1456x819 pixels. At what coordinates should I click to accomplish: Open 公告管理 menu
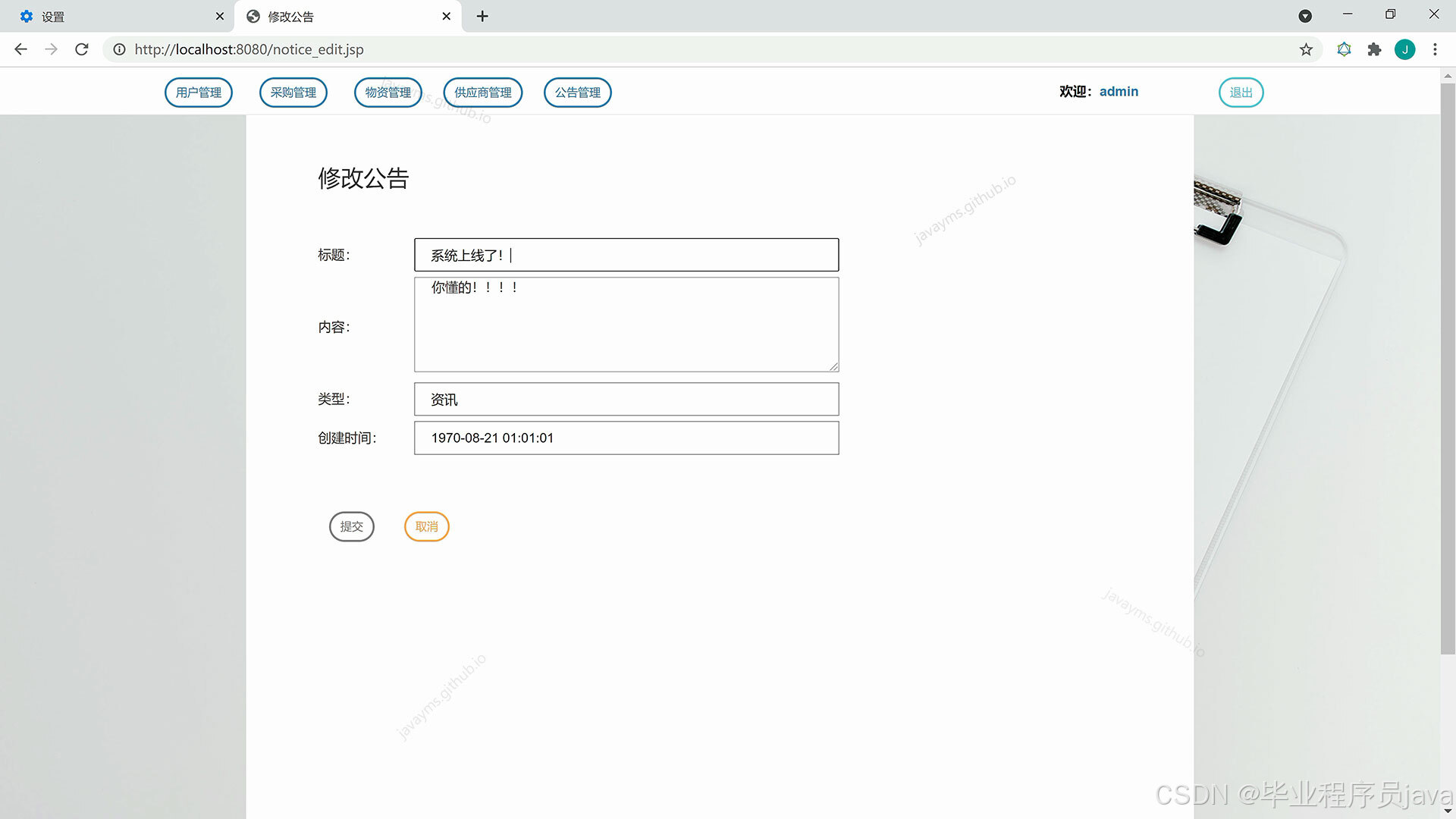578,93
